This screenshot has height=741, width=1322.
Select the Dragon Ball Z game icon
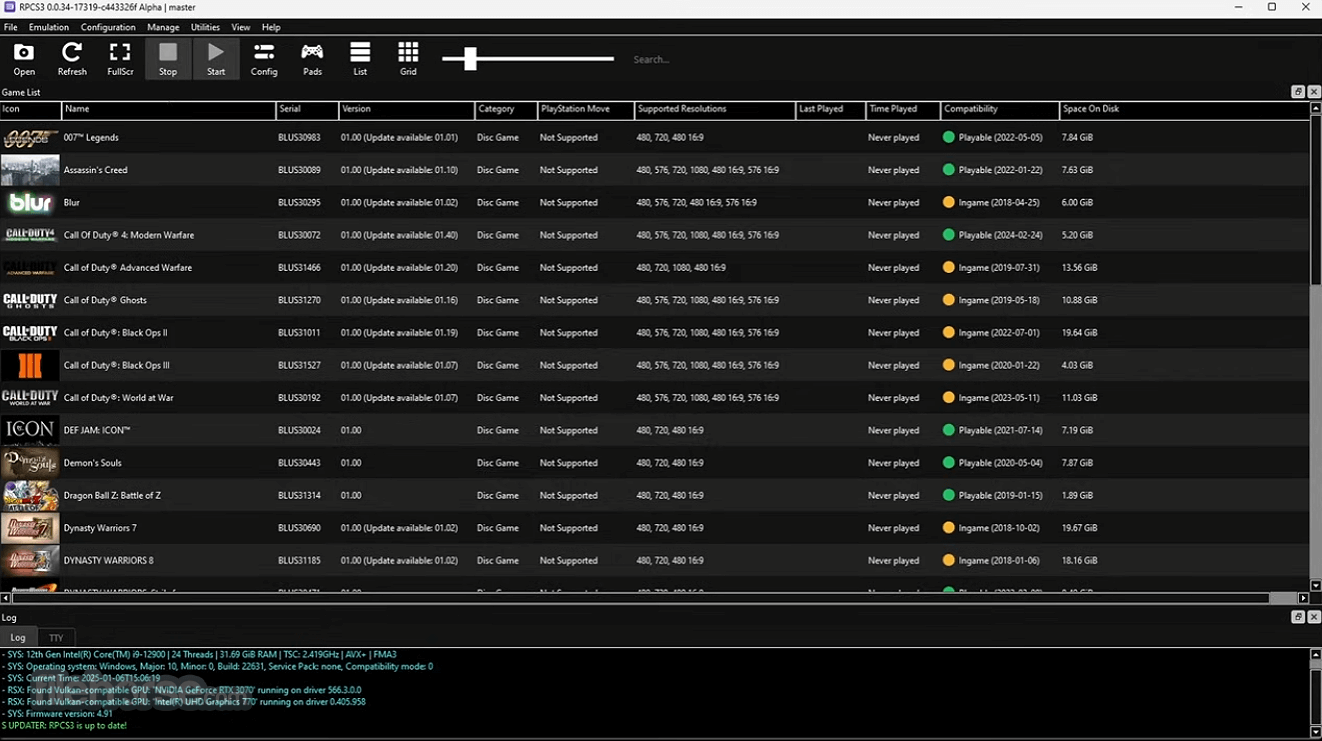pos(30,495)
